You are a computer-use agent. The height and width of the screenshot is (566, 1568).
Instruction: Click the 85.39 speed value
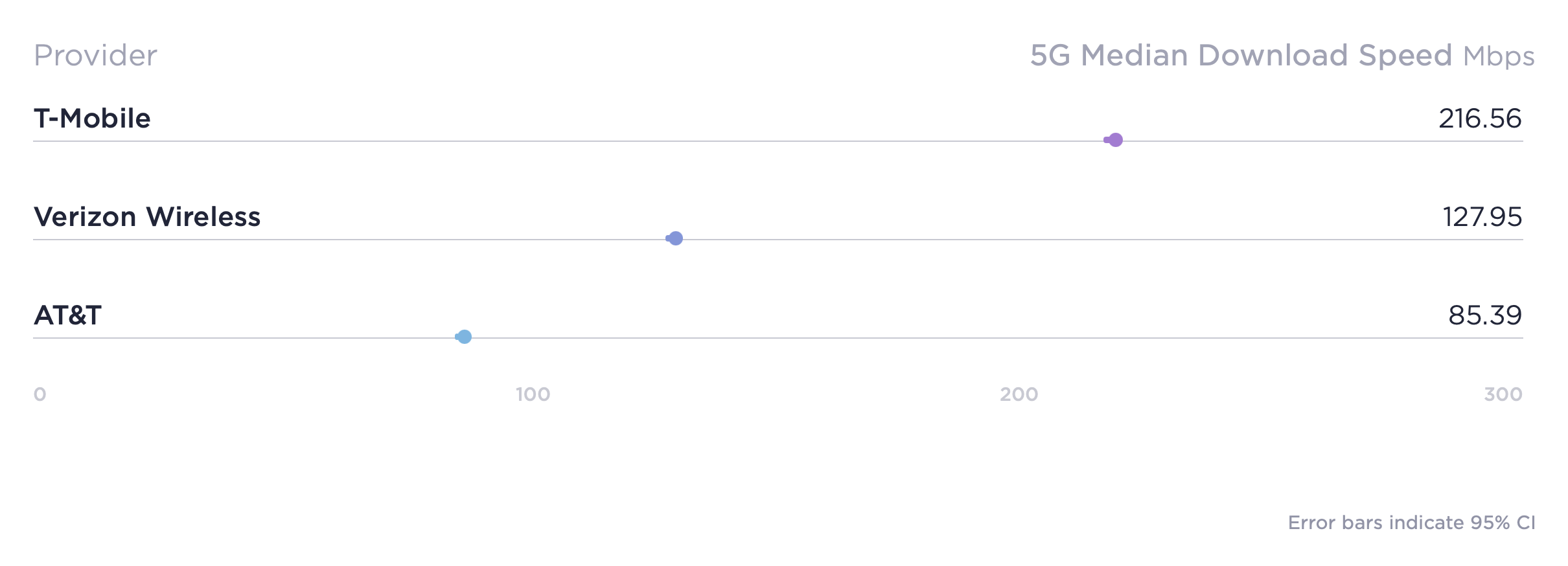coord(1484,315)
